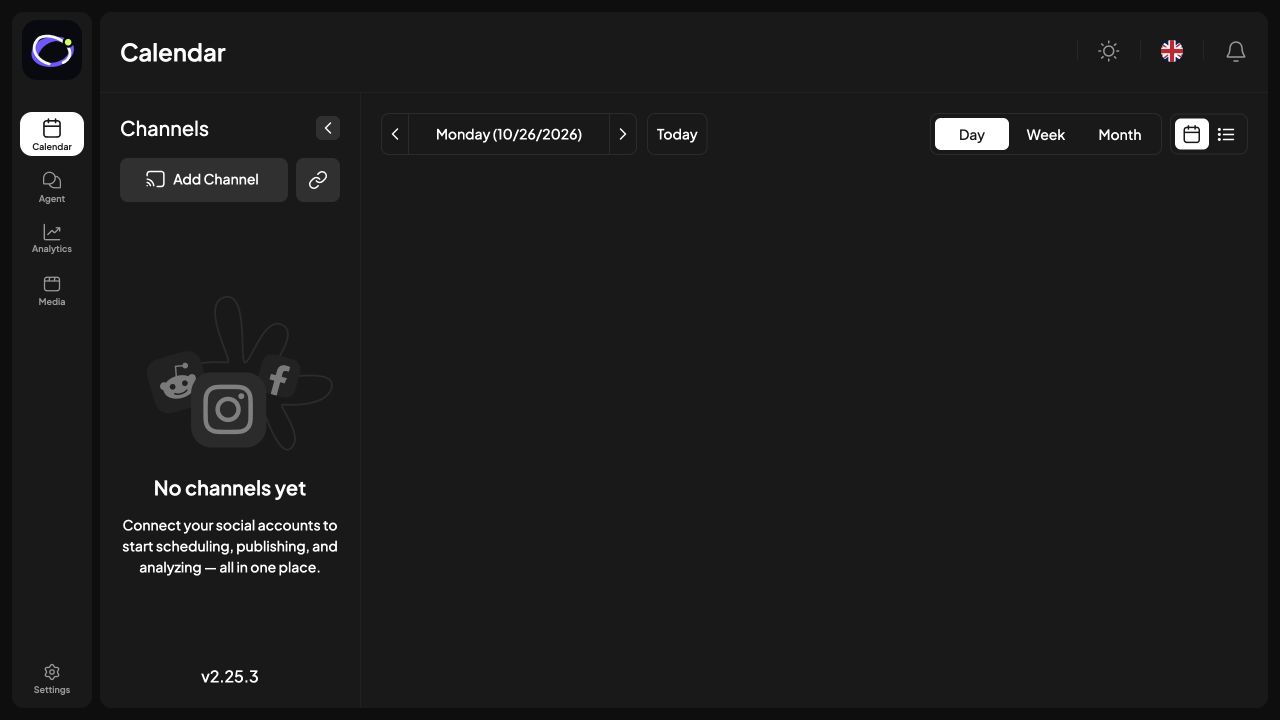1280x720 pixels.
Task: Click the Instagram icon in the empty state
Action: (228, 409)
